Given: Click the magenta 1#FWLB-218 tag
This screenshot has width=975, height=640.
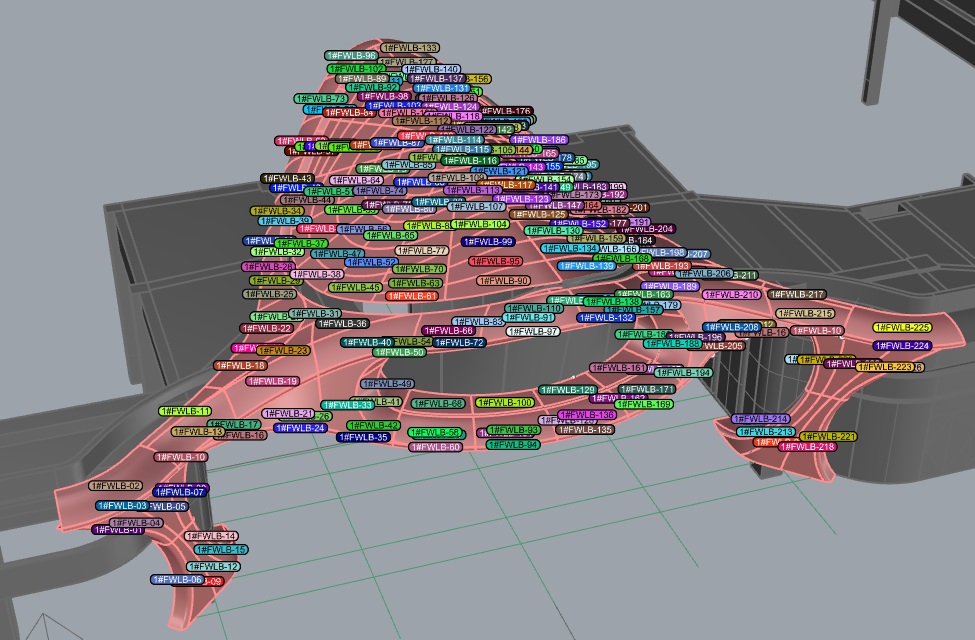Looking at the screenshot, I should pos(808,447).
